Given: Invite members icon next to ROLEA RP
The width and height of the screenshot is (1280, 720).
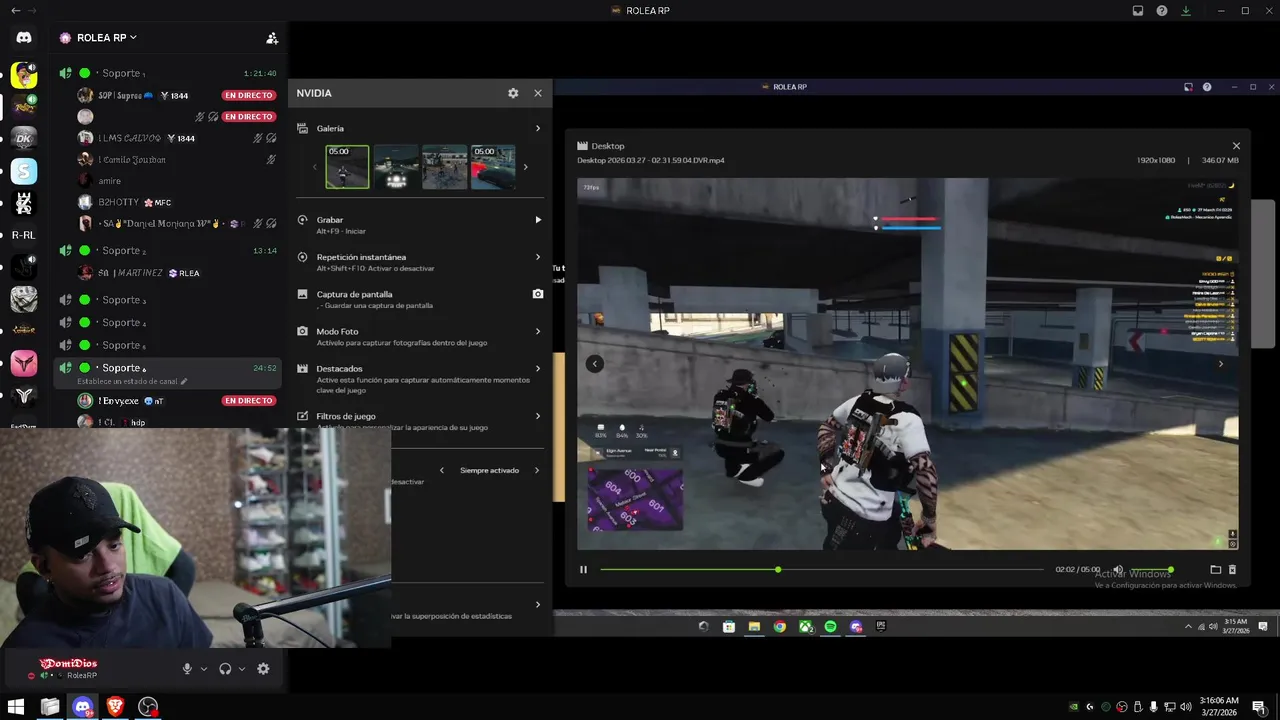Looking at the screenshot, I should (272, 38).
